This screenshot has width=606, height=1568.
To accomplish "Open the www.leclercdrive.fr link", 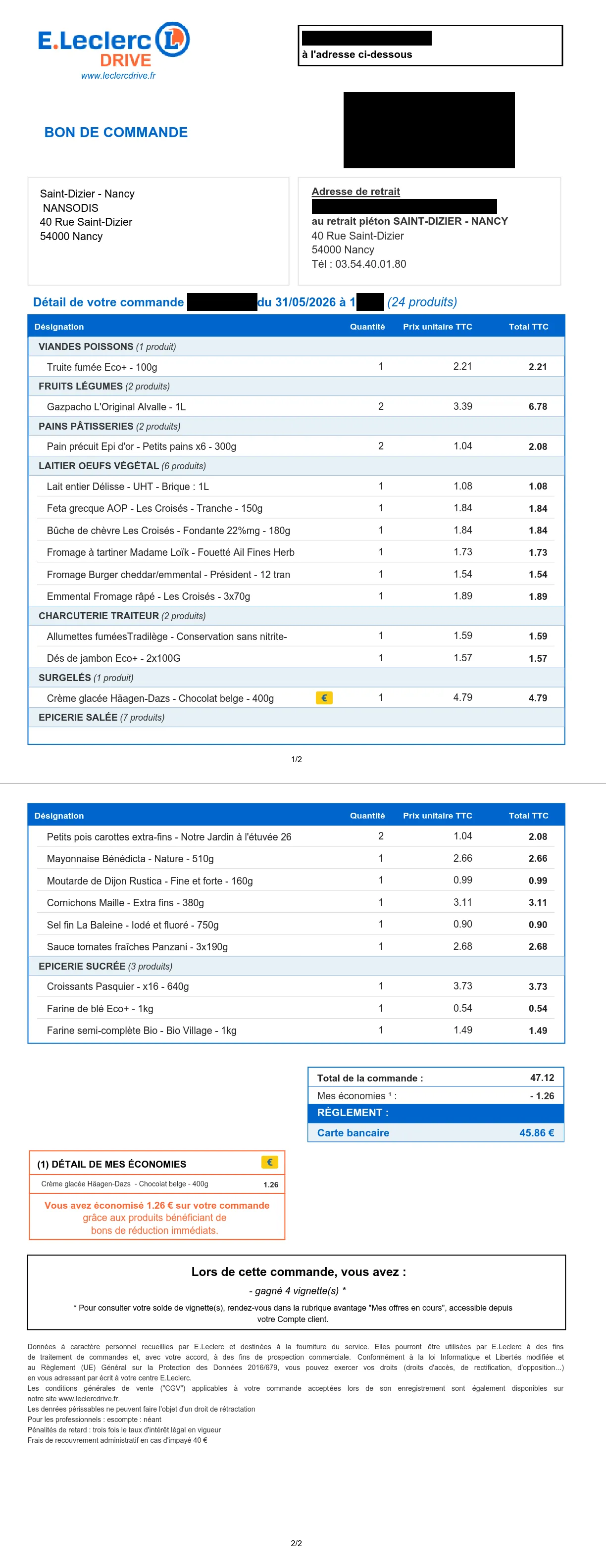I will click(x=118, y=75).
